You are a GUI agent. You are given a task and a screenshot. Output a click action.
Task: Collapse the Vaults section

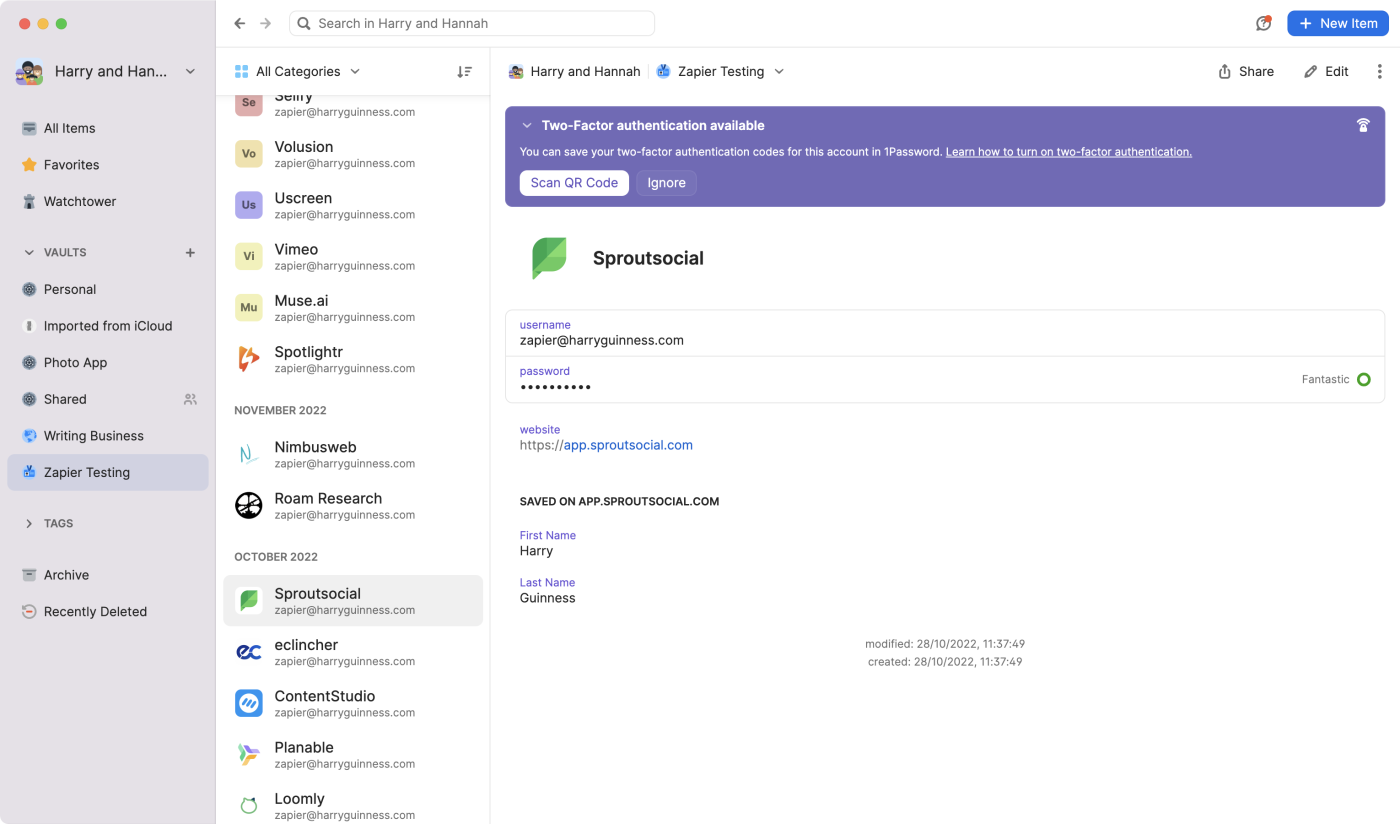click(x=29, y=253)
